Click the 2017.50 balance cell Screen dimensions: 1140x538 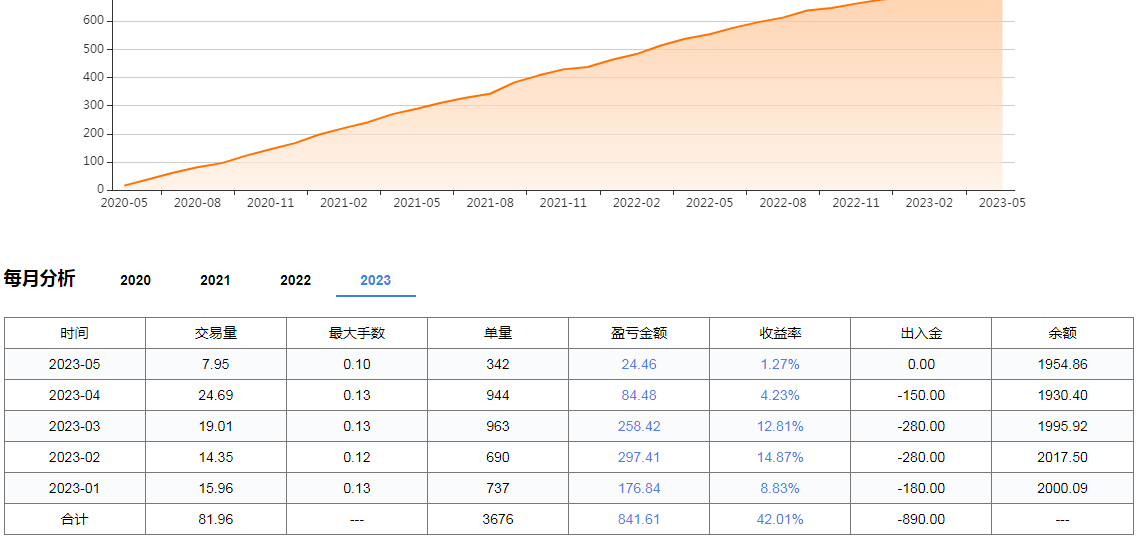click(1062, 458)
